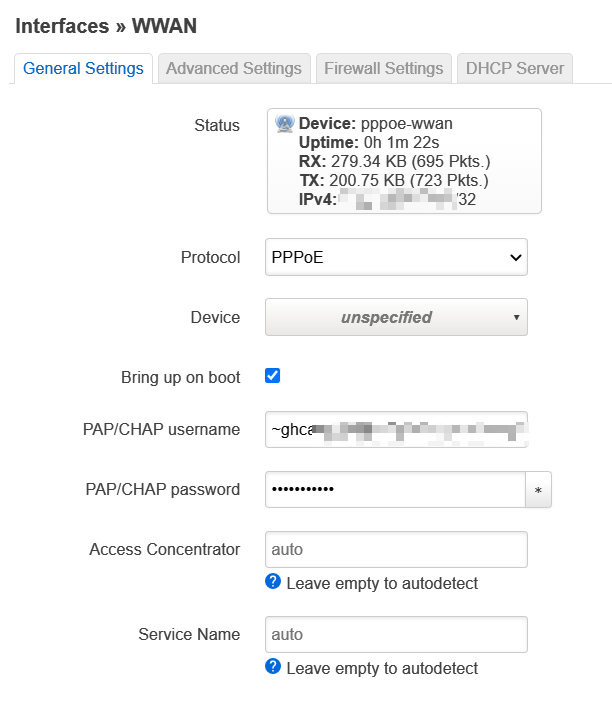Switch to the General Settings tab
This screenshot has height=706, width=612.
(83, 69)
